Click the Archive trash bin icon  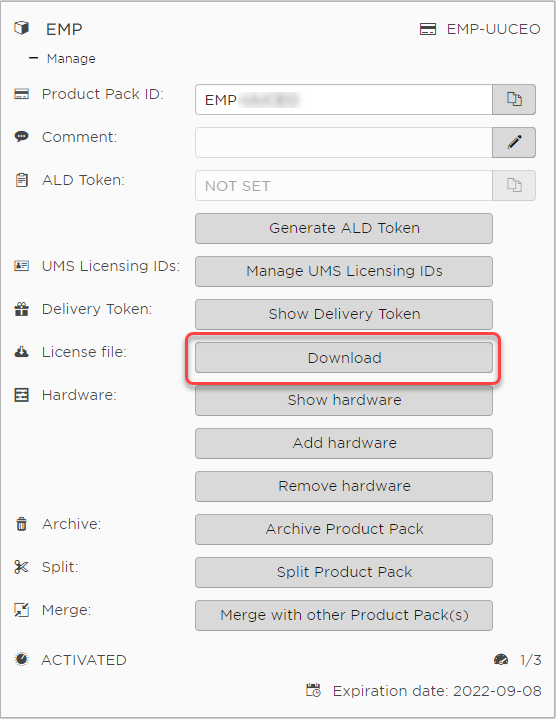coord(22,524)
